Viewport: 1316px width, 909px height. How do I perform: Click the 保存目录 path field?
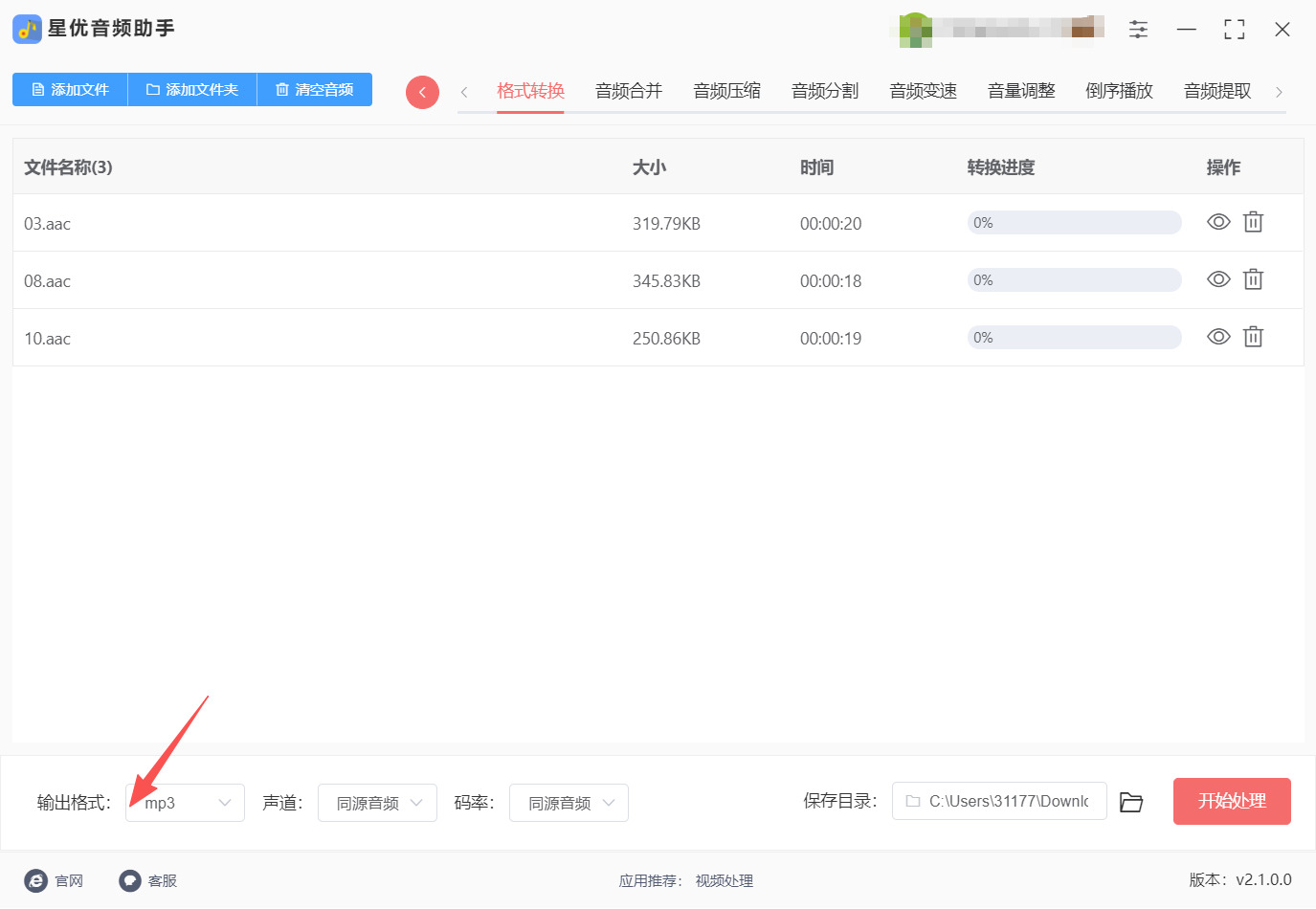click(999, 801)
